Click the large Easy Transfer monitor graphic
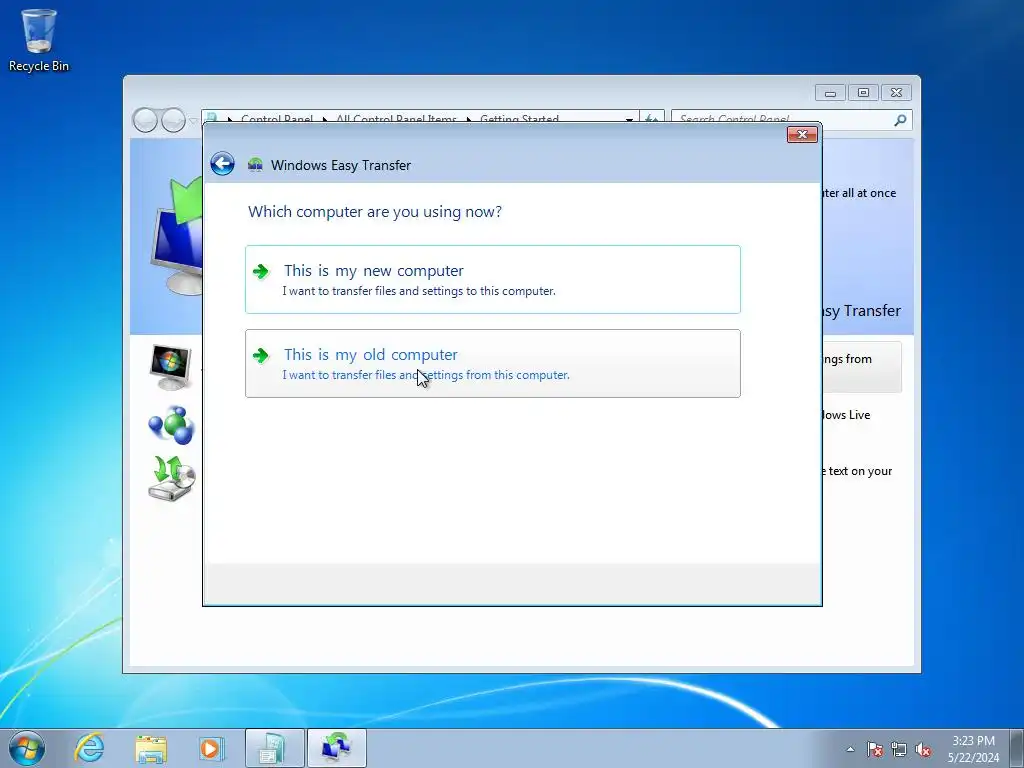The width and height of the screenshot is (1024, 768). click(176, 236)
